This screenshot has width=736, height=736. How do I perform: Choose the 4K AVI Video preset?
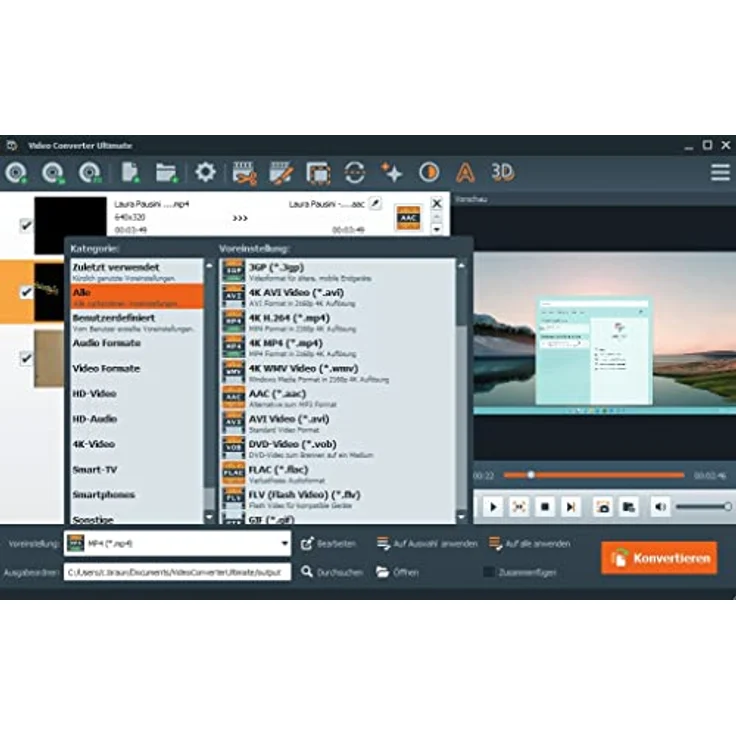point(338,297)
